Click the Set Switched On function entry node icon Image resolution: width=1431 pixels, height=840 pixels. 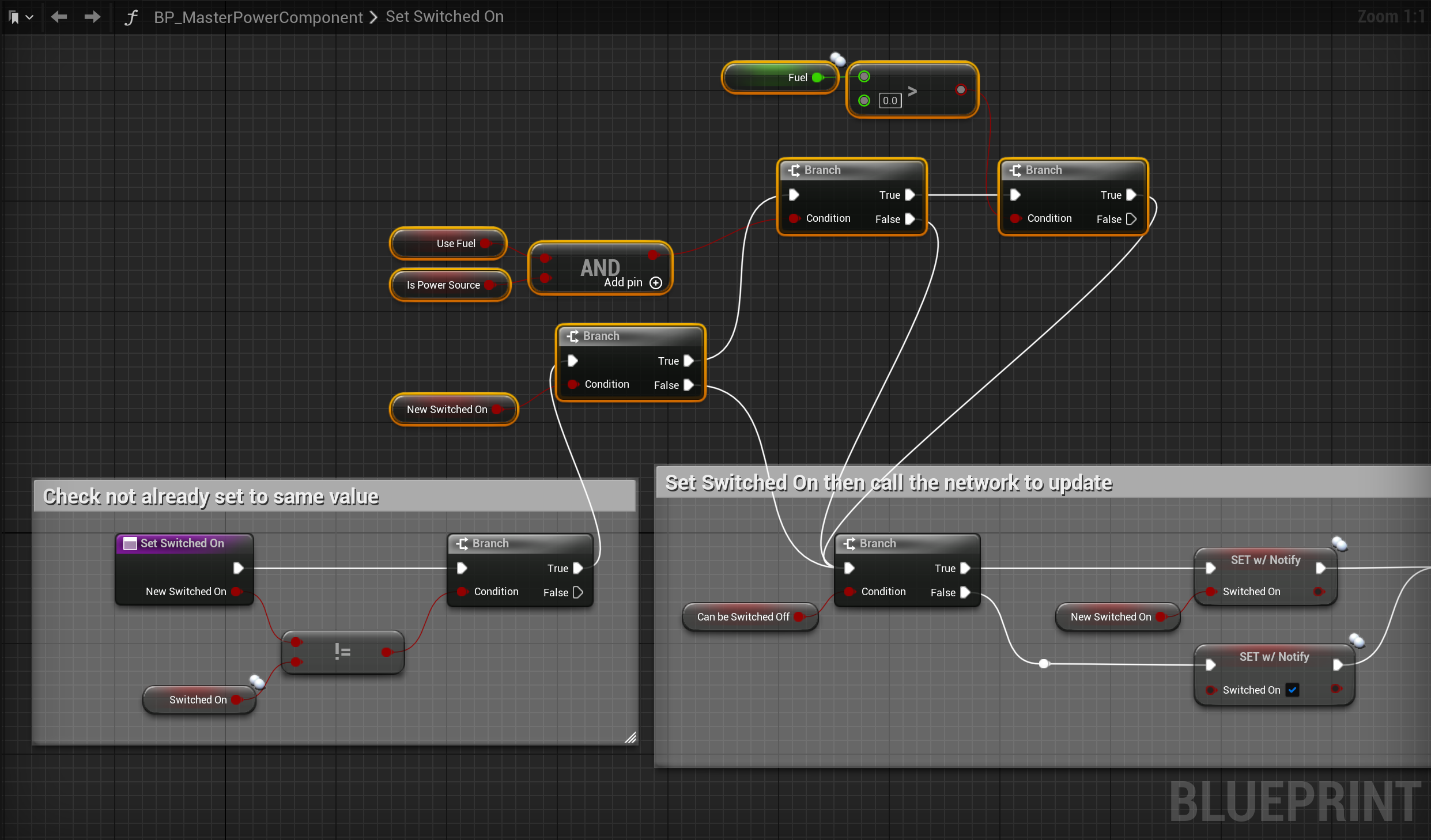(130, 543)
